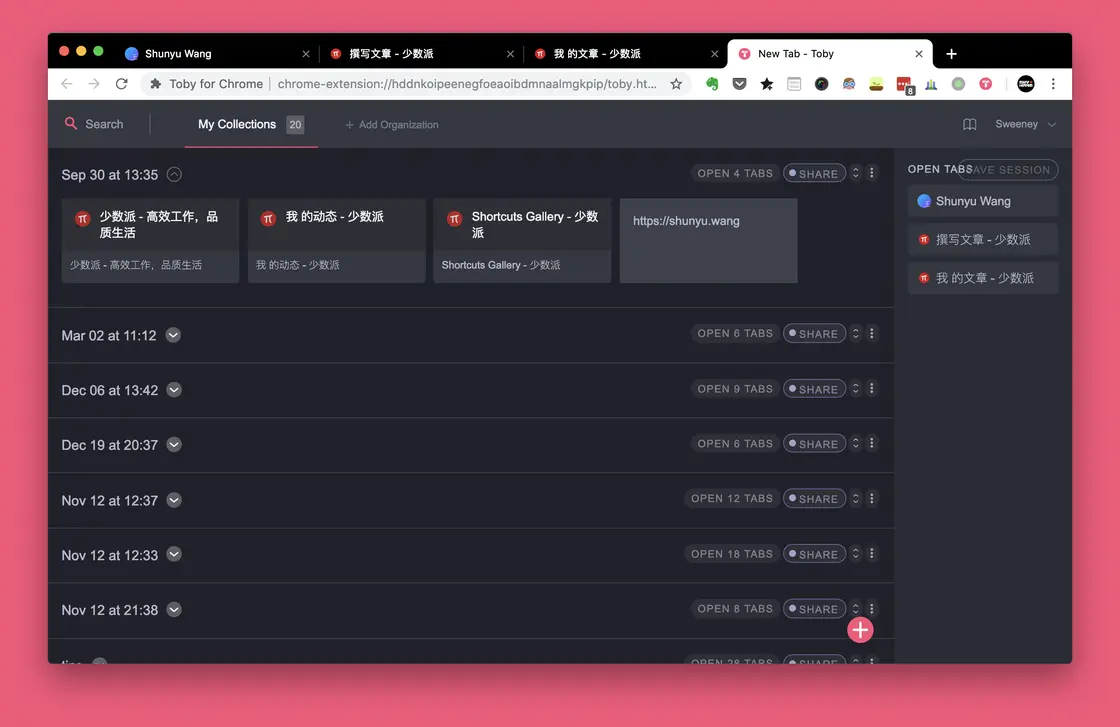The height and width of the screenshot is (727, 1120).
Task: Toggle the SHARE switch for Sep 30 collection
Action: click(814, 172)
